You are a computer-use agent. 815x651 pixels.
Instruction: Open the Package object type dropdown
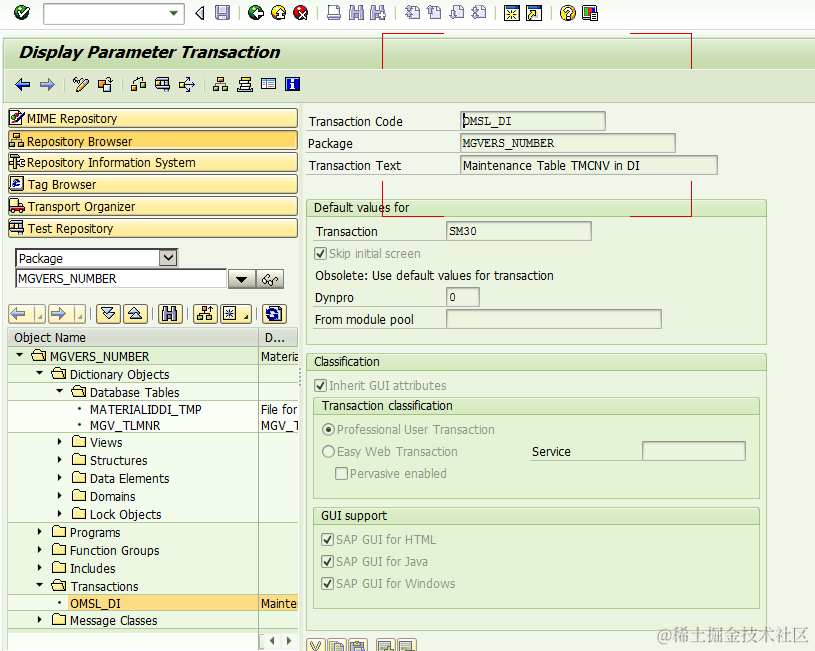[x=168, y=257]
